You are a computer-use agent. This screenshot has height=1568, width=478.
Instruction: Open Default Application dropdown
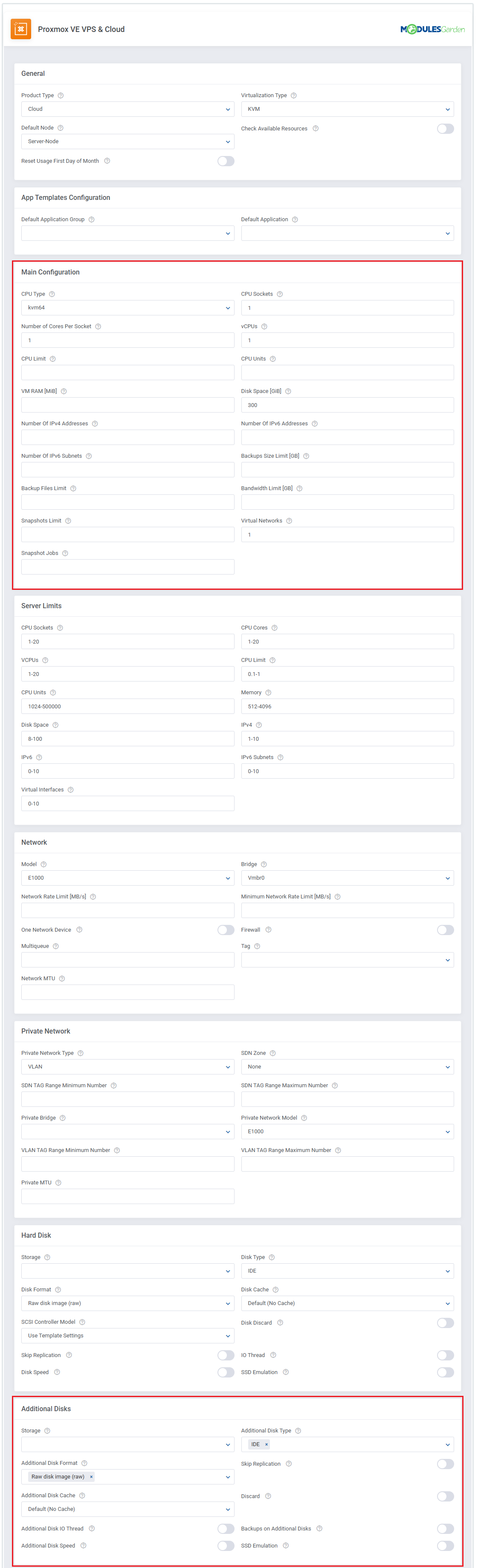click(347, 233)
